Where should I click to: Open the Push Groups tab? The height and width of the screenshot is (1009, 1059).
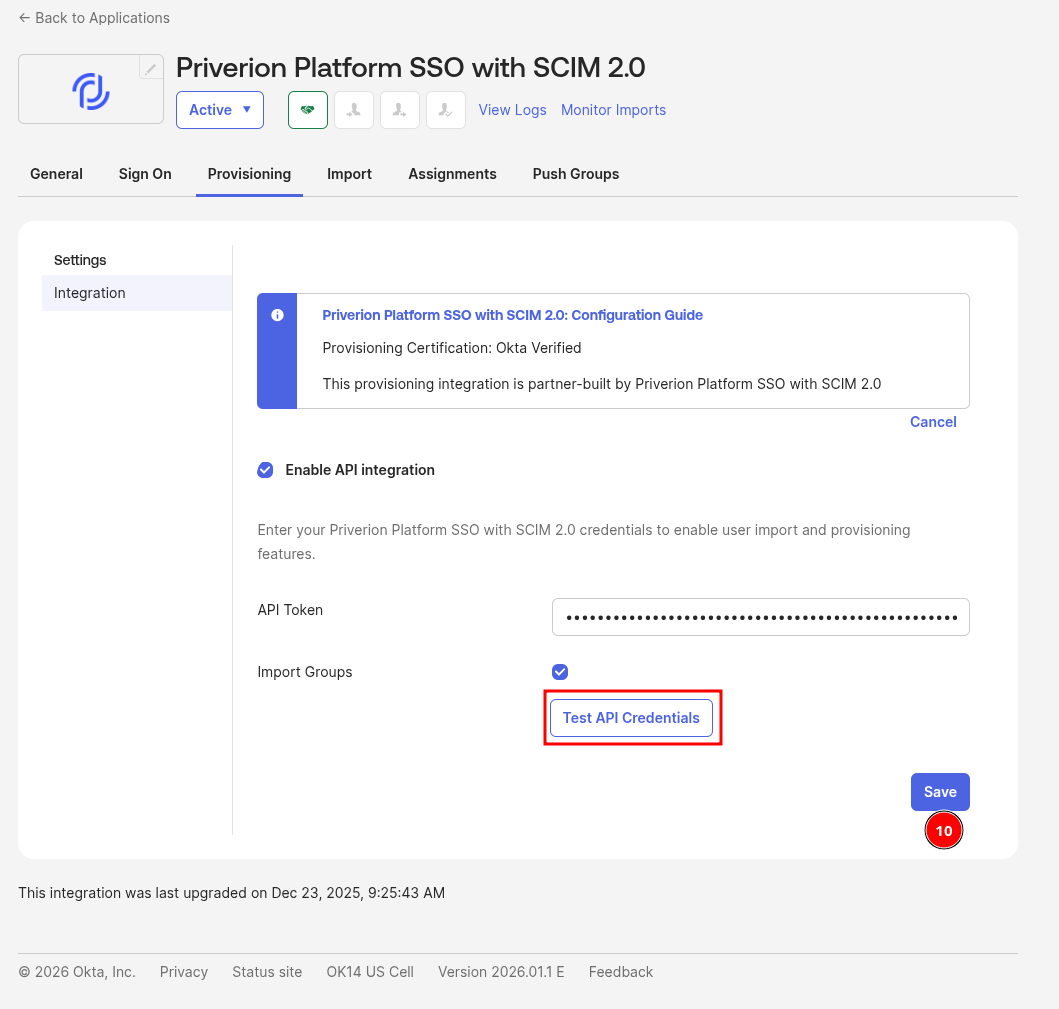576,174
